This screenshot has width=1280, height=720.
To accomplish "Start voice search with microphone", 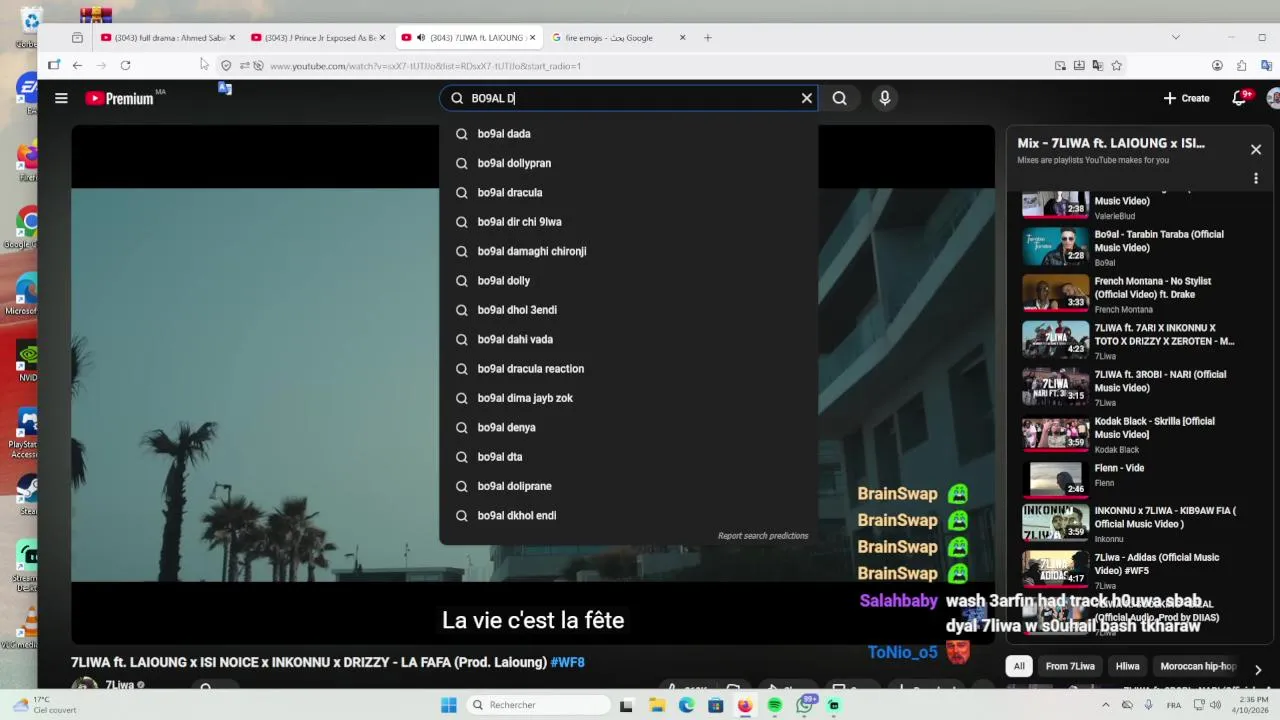I will tap(884, 98).
